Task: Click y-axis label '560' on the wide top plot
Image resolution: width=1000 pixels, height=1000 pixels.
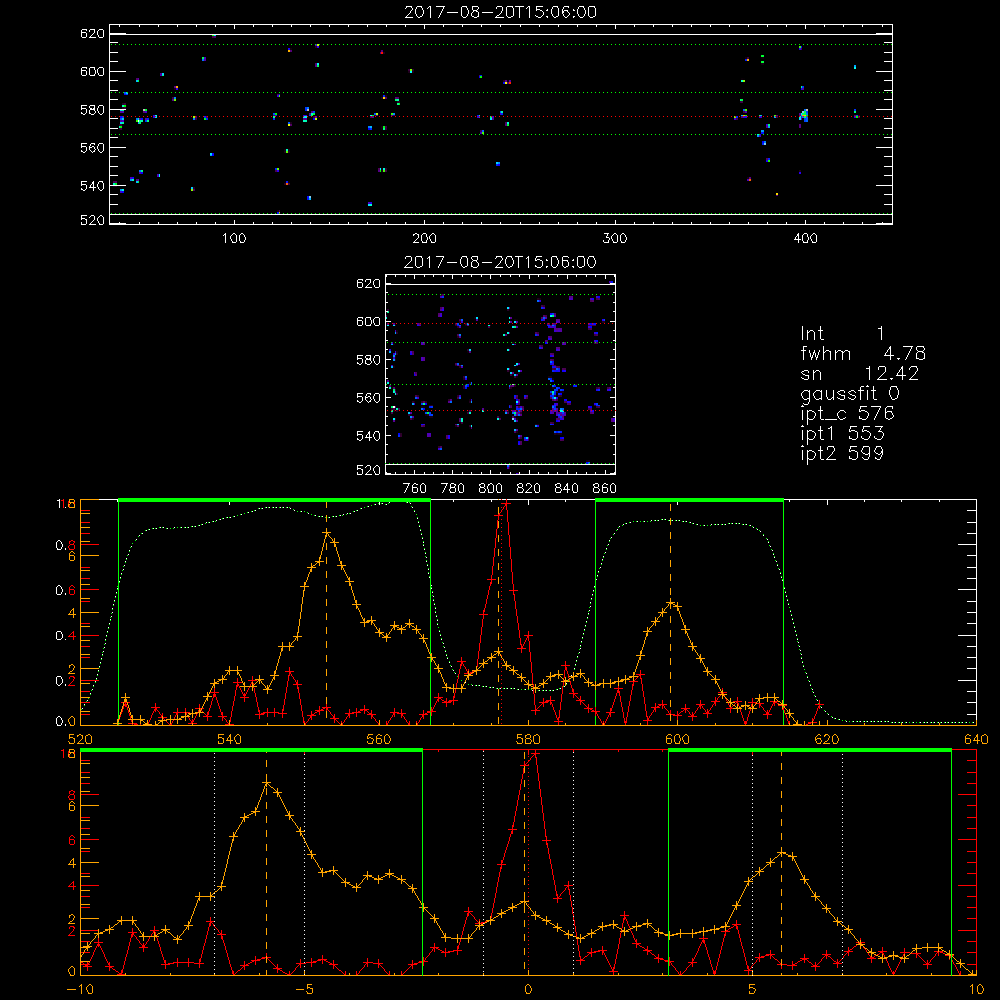Action: pyautogui.click(x=92, y=147)
